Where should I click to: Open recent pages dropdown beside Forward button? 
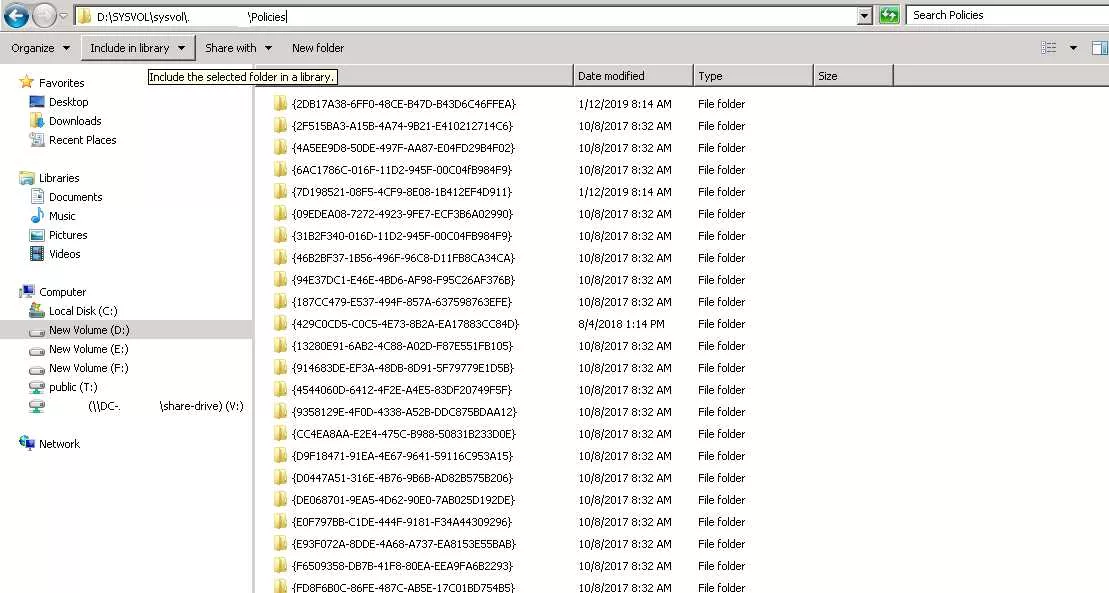63,16
